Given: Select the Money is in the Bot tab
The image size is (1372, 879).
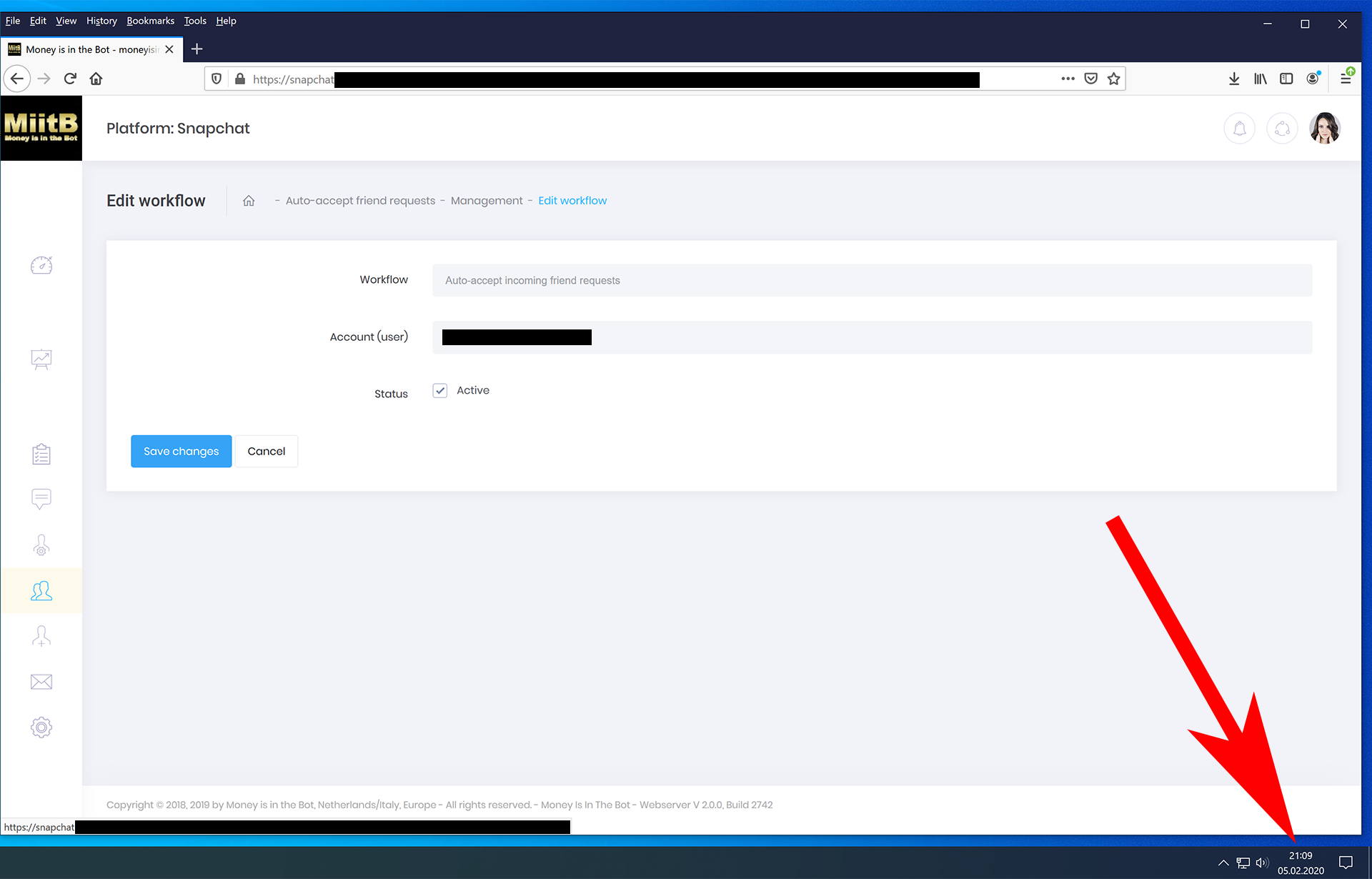Looking at the screenshot, I should pyautogui.click(x=91, y=49).
